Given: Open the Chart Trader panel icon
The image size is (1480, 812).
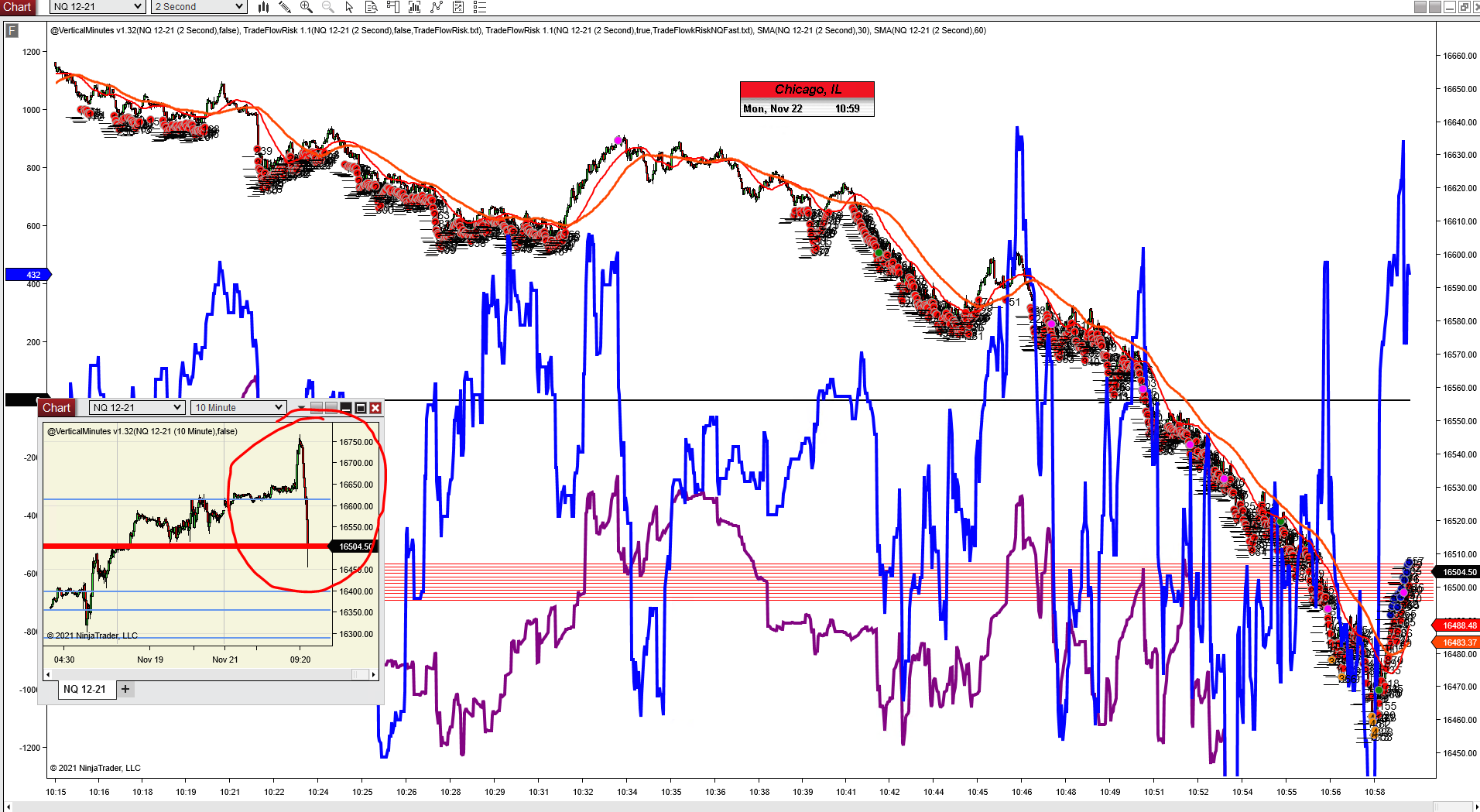Looking at the screenshot, I should point(393,7).
